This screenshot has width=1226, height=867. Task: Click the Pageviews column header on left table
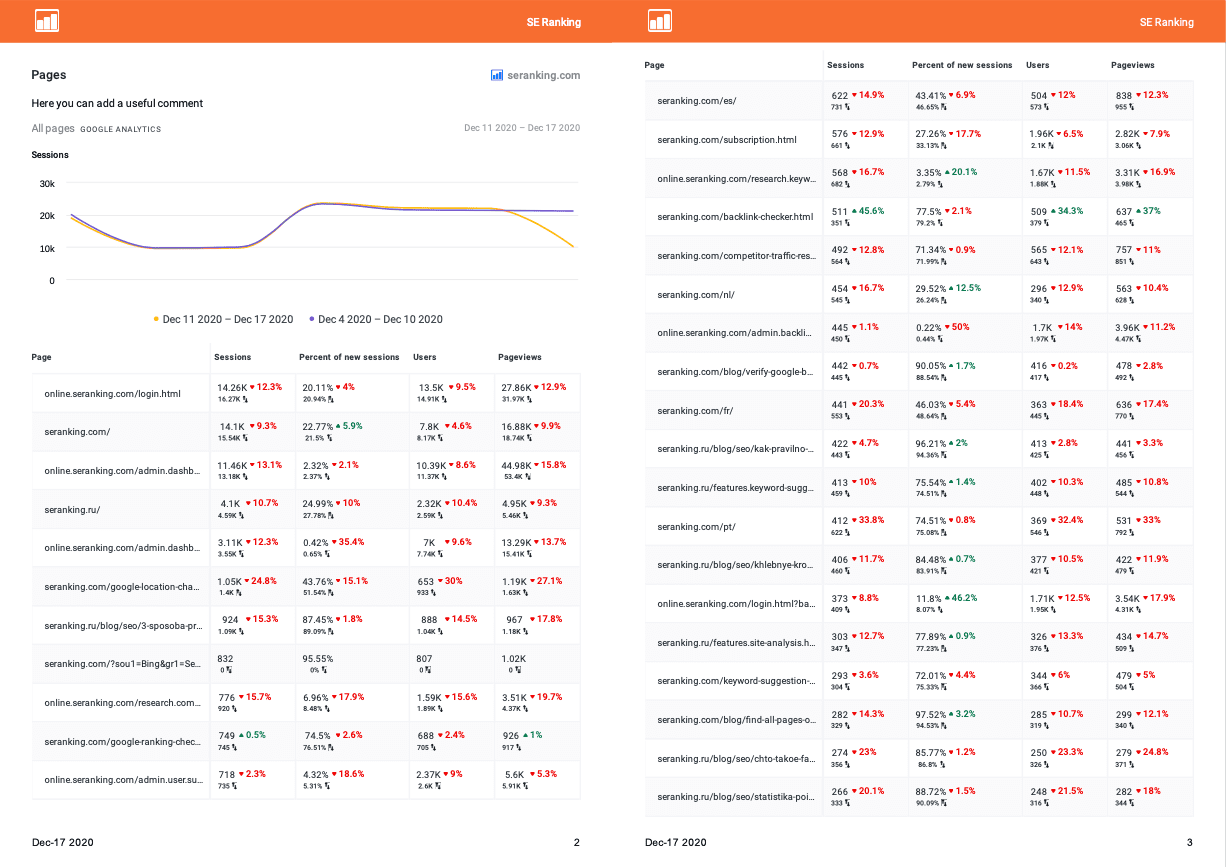pos(520,357)
